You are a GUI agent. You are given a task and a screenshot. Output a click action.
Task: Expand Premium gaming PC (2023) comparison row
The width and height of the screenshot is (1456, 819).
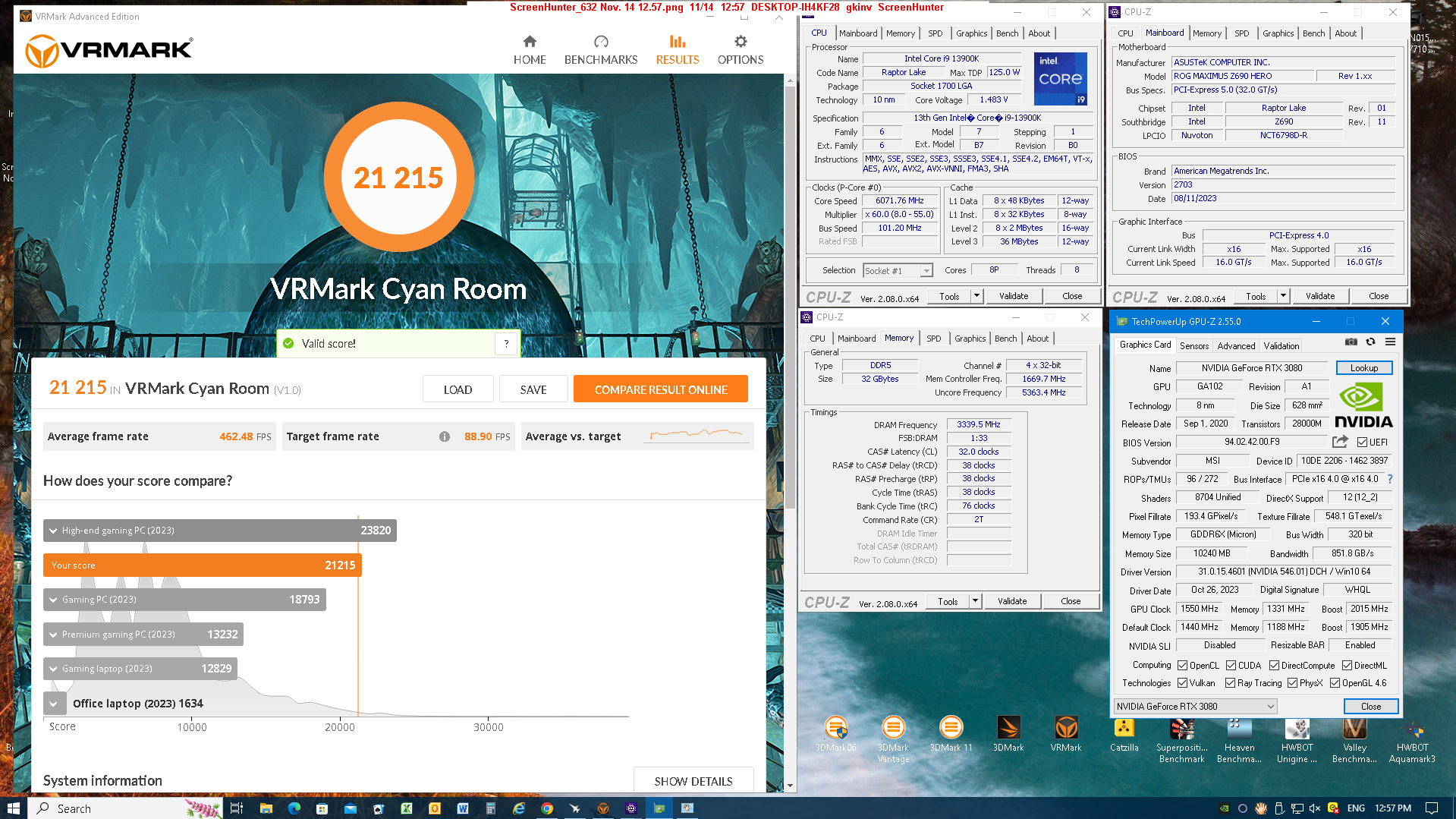[53, 635]
